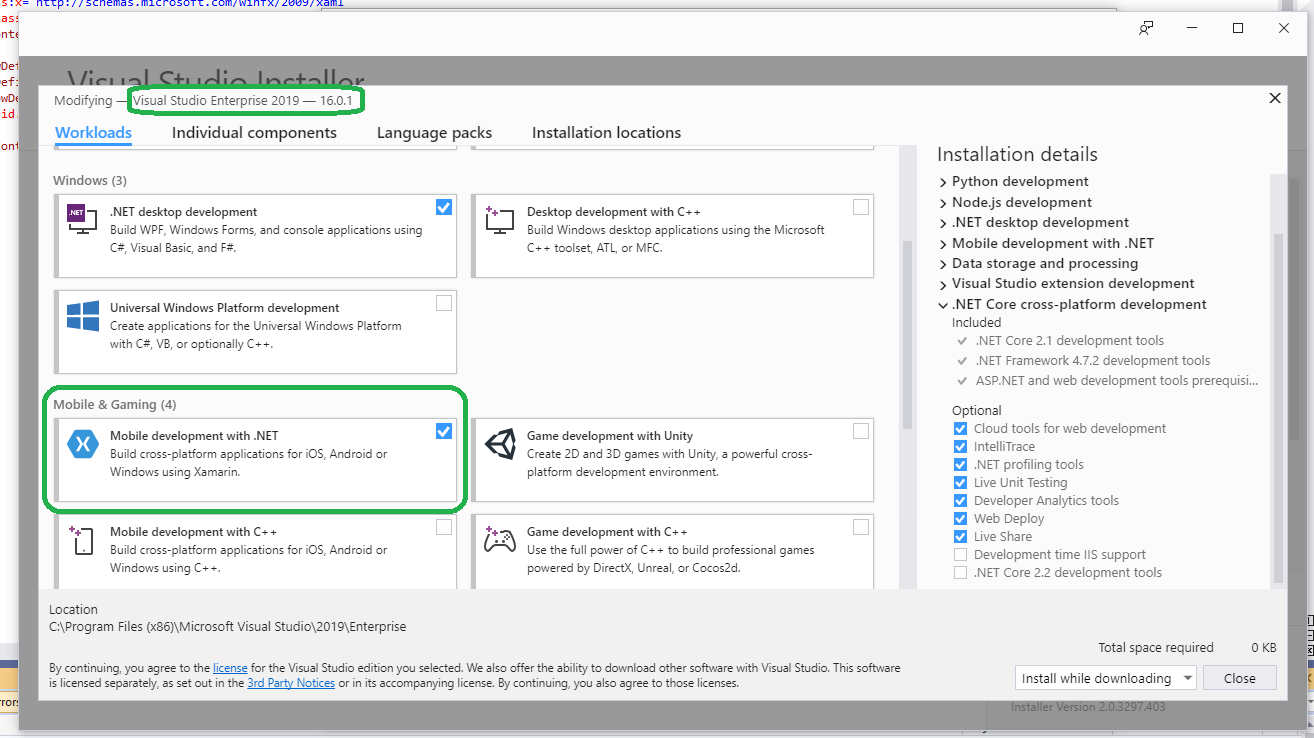Open the Install while downloading dropdown
Screen dimensions: 1314x738
(x=1105, y=678)
